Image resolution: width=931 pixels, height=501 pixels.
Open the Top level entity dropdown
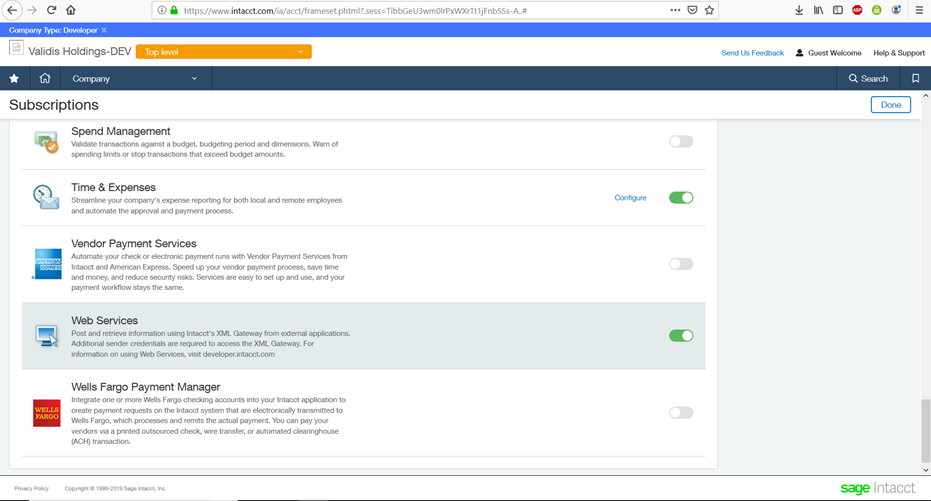pos(224,52)
